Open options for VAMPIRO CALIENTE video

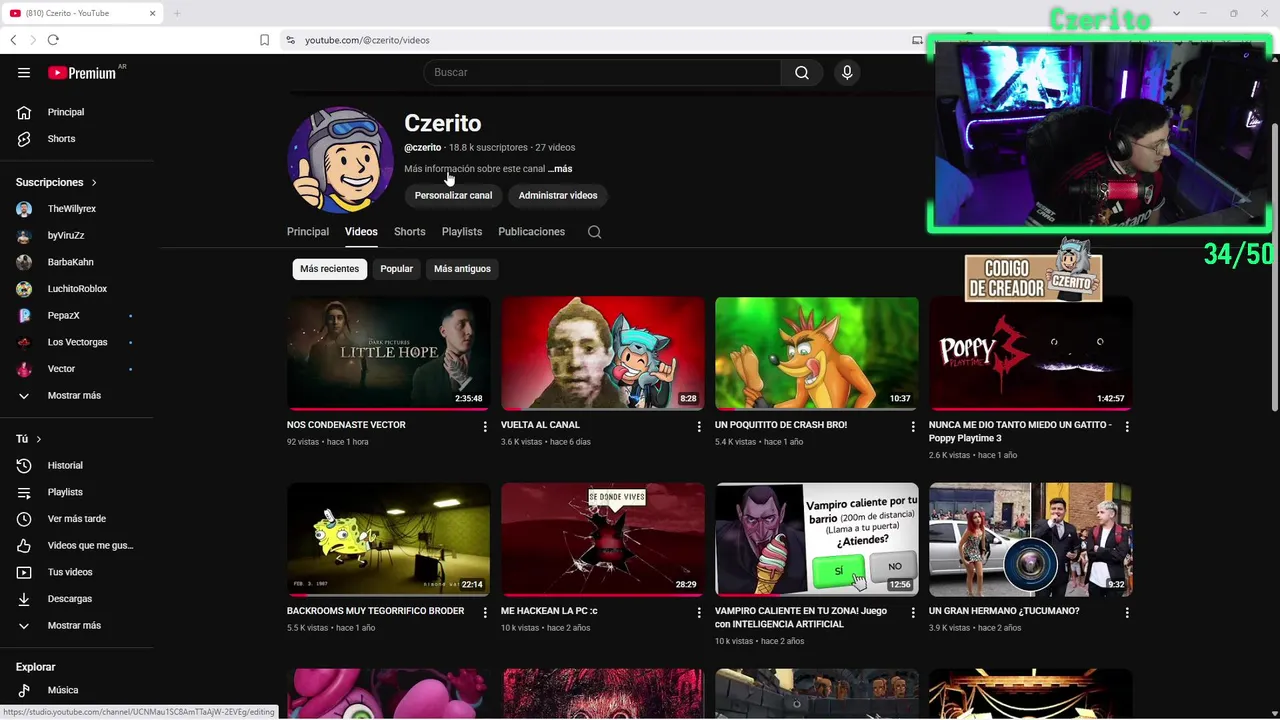913,613
